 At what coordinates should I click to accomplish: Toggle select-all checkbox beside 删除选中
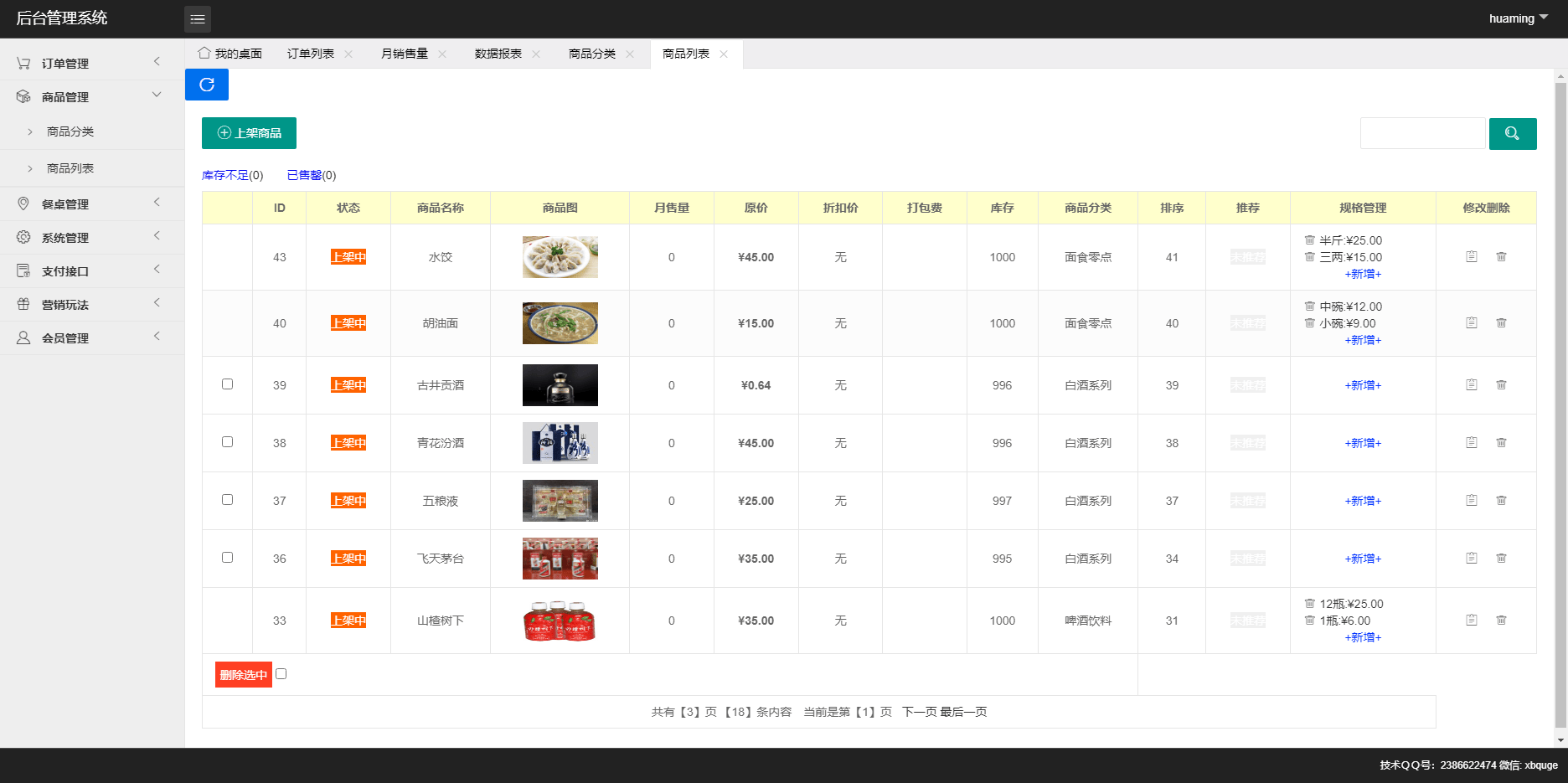pos(281,674)
